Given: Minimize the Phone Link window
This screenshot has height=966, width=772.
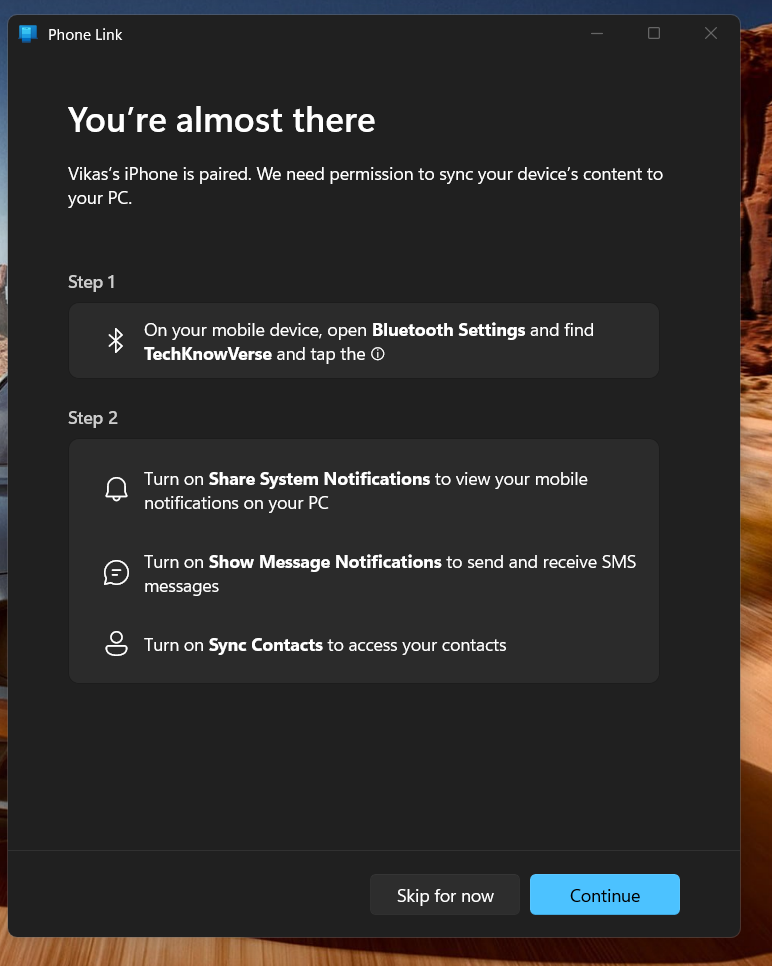Looking at the screenshot, I should pyautogui.click(x=597, y=33).
